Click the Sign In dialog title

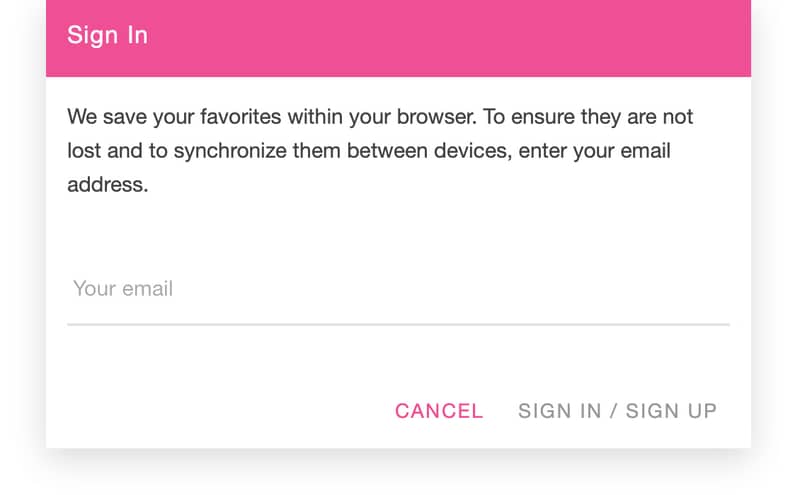pyautogui.click(x=108, y=35)
